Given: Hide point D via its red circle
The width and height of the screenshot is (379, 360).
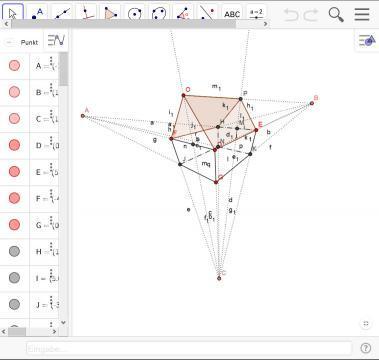Looking at the screenshot, I should pyautogui.click(x=14, y=145).
